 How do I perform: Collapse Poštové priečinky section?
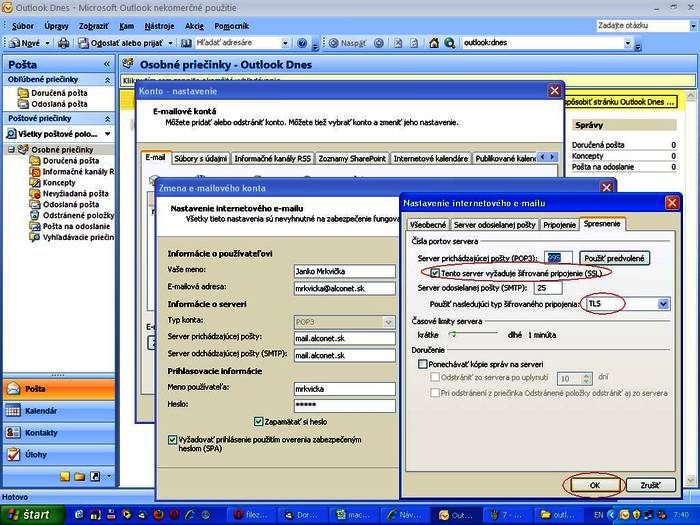click(x=108, y=119)
